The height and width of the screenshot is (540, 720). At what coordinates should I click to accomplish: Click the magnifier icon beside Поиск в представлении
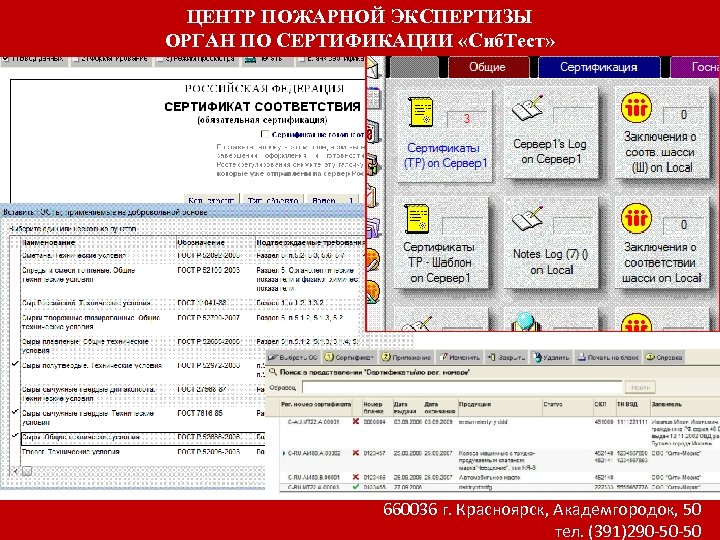[x=273, y=372]
